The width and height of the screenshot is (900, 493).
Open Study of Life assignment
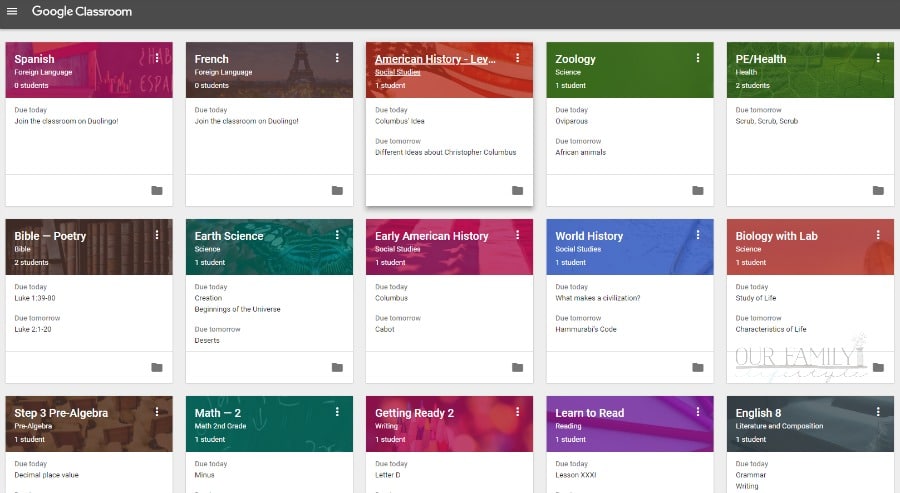point(755,298)
